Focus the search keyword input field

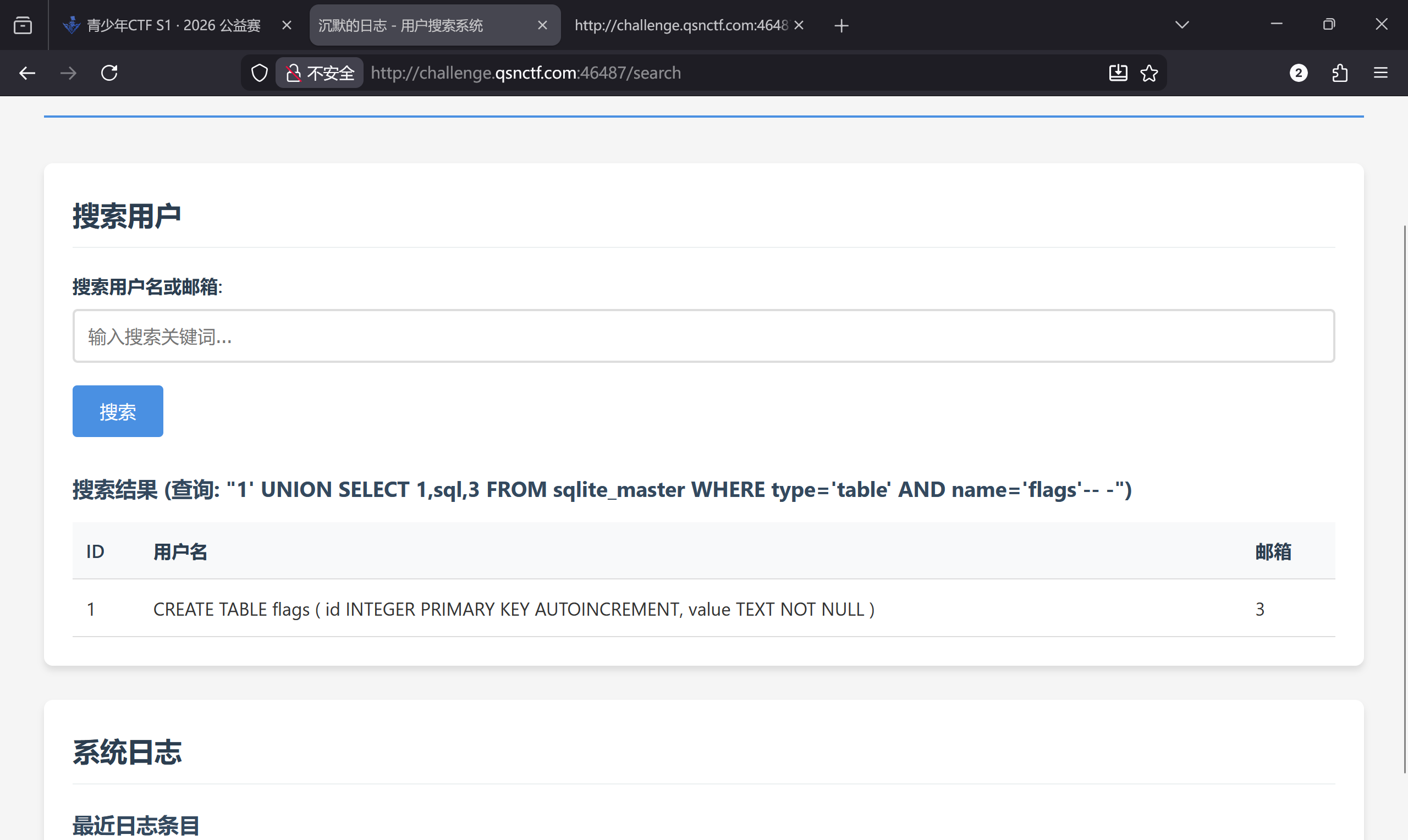pos(703,336)
